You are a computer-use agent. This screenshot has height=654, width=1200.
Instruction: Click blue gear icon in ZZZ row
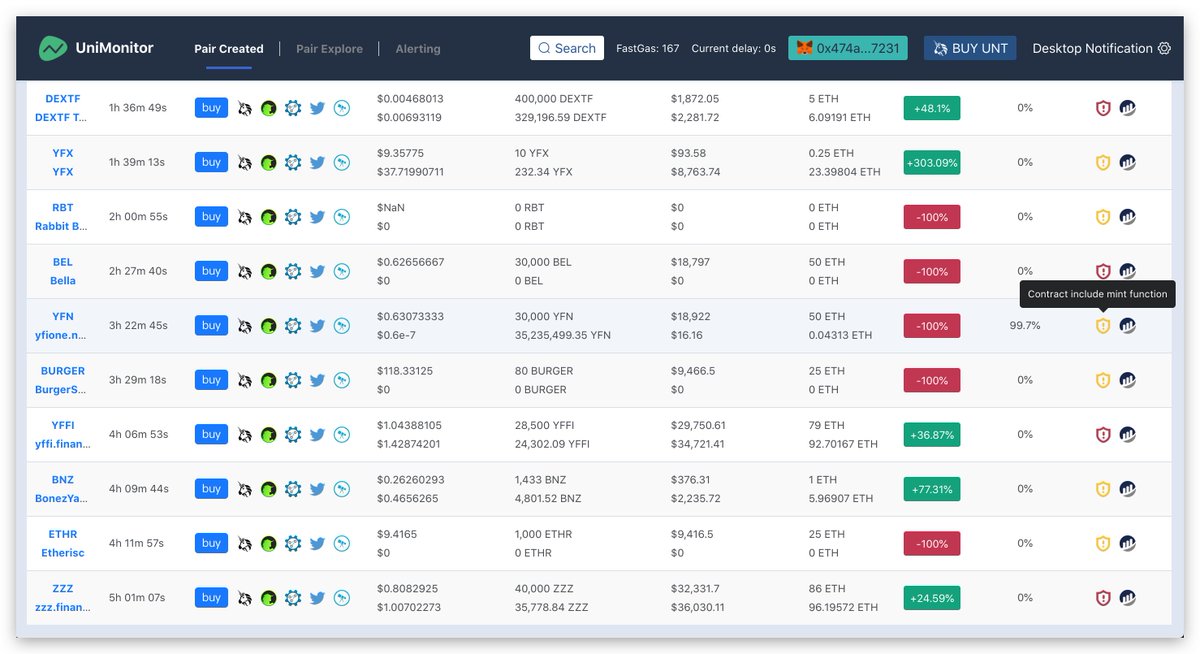293,598
